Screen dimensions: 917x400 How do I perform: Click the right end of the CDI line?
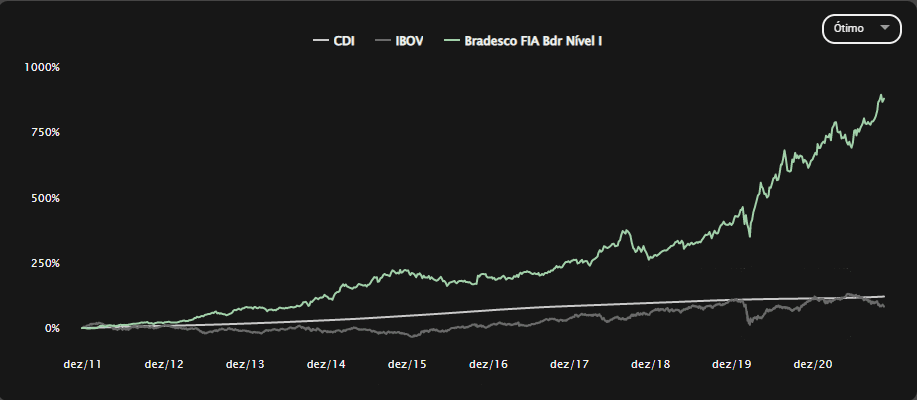(884, 296)
